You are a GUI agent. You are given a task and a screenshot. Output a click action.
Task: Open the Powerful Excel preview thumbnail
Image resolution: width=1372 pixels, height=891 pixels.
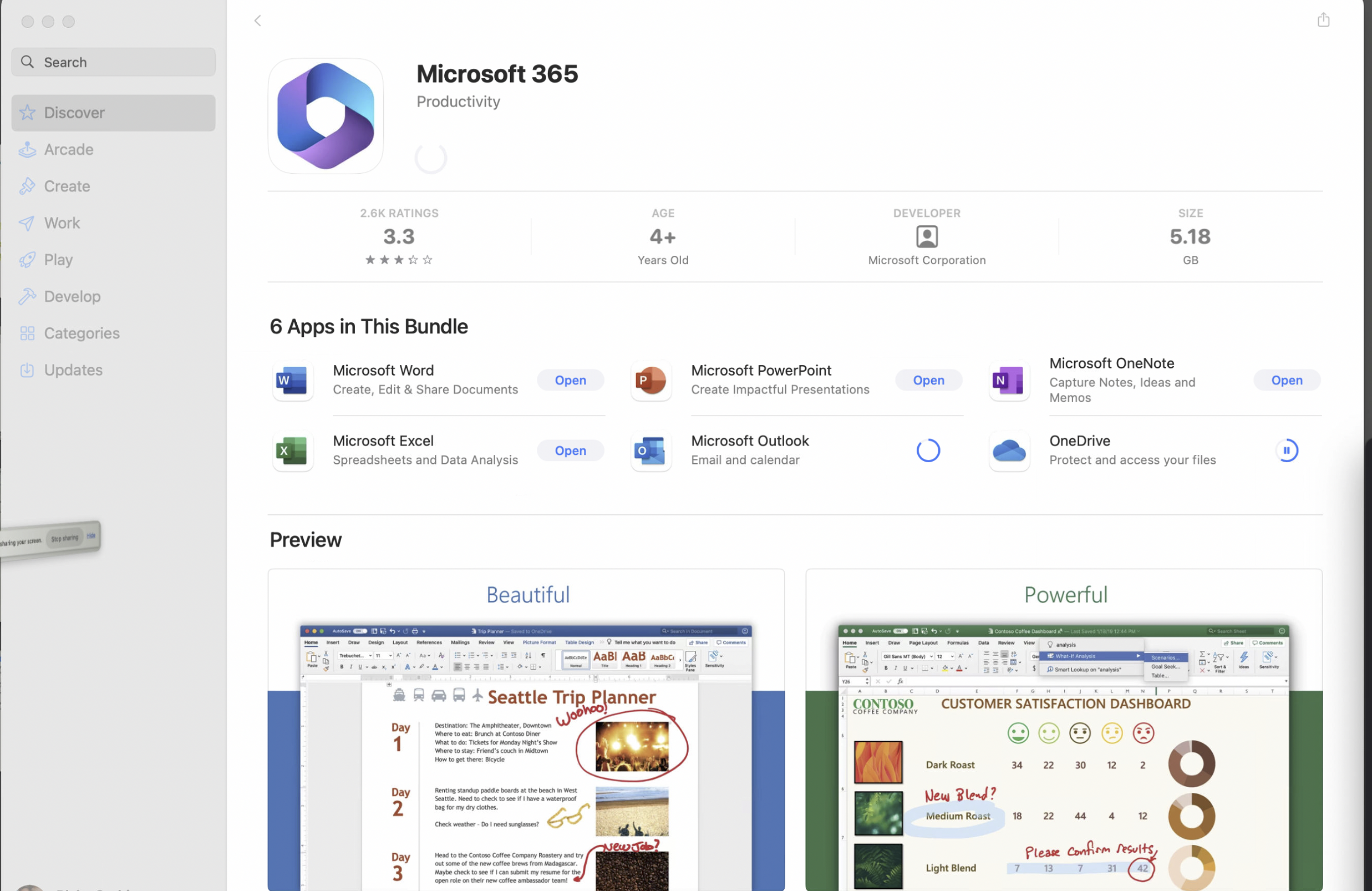point(1064,730)
